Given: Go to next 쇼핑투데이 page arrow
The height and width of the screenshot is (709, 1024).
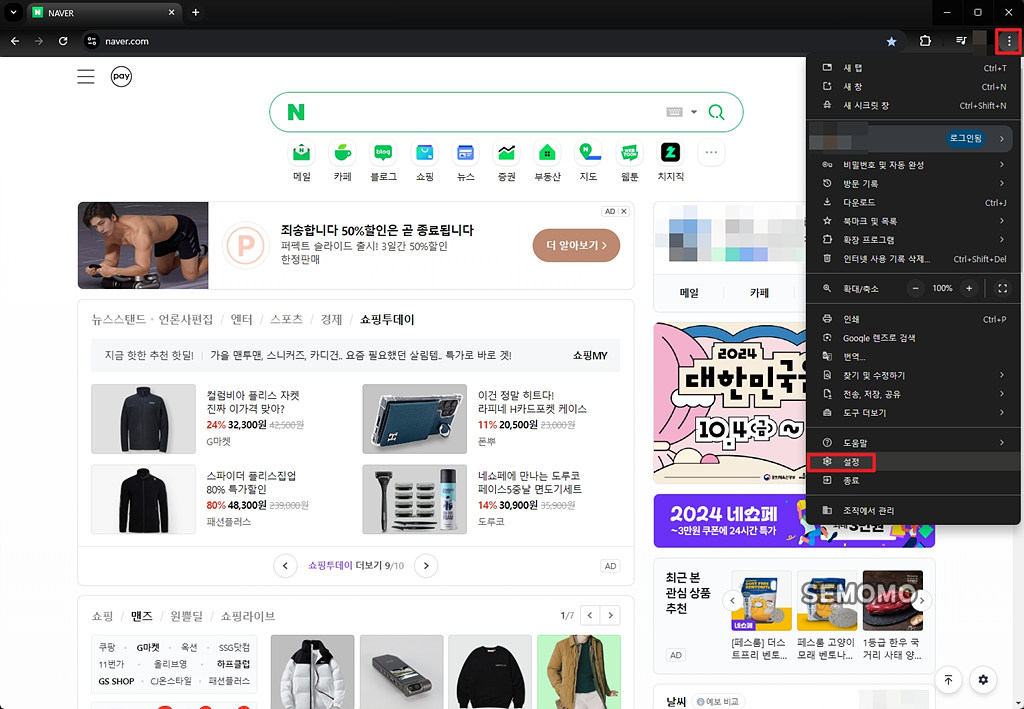Looking at the screenshot, I should 426,565.
